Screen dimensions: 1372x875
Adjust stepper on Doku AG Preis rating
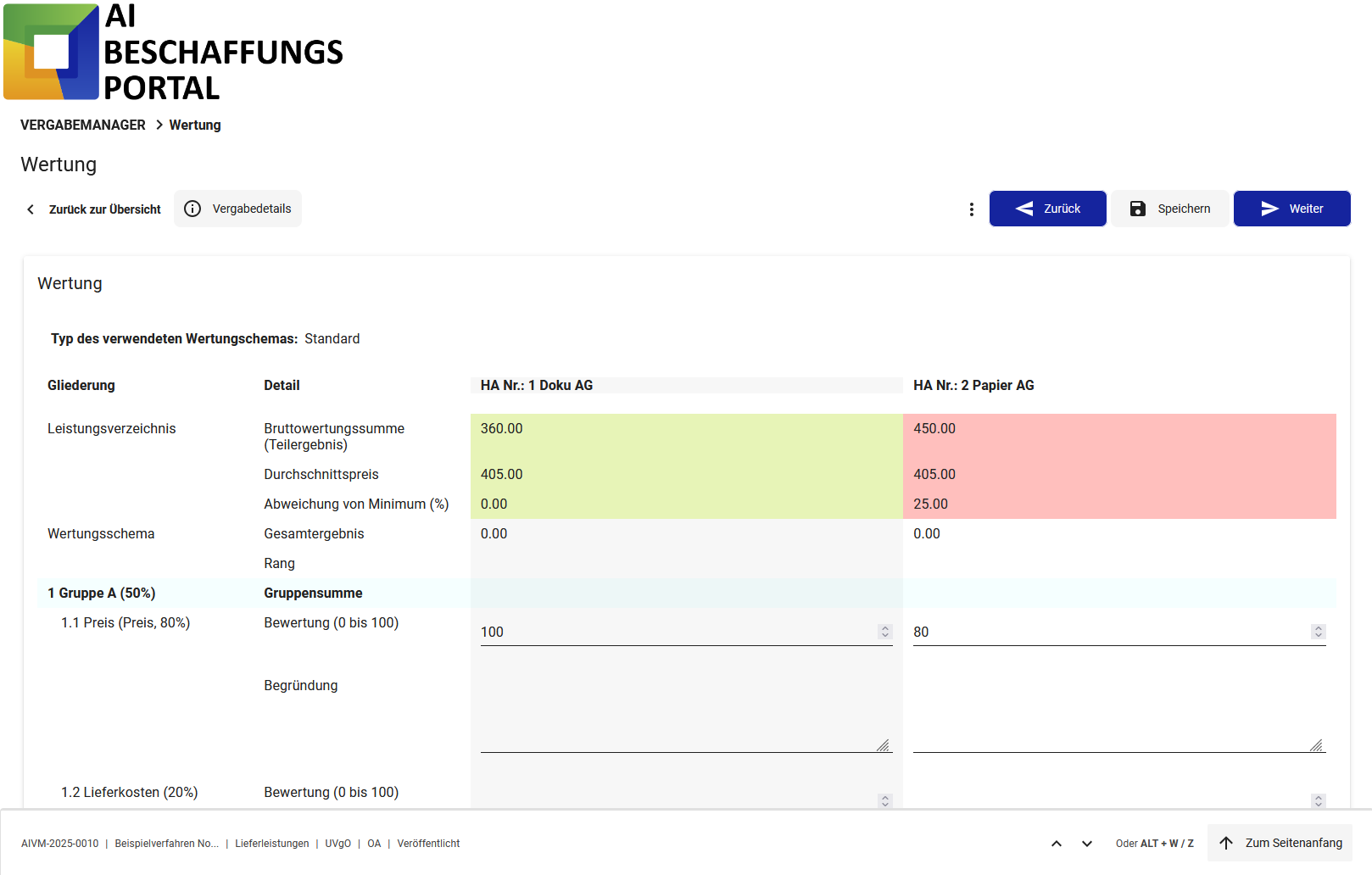[x=885, y=632]
